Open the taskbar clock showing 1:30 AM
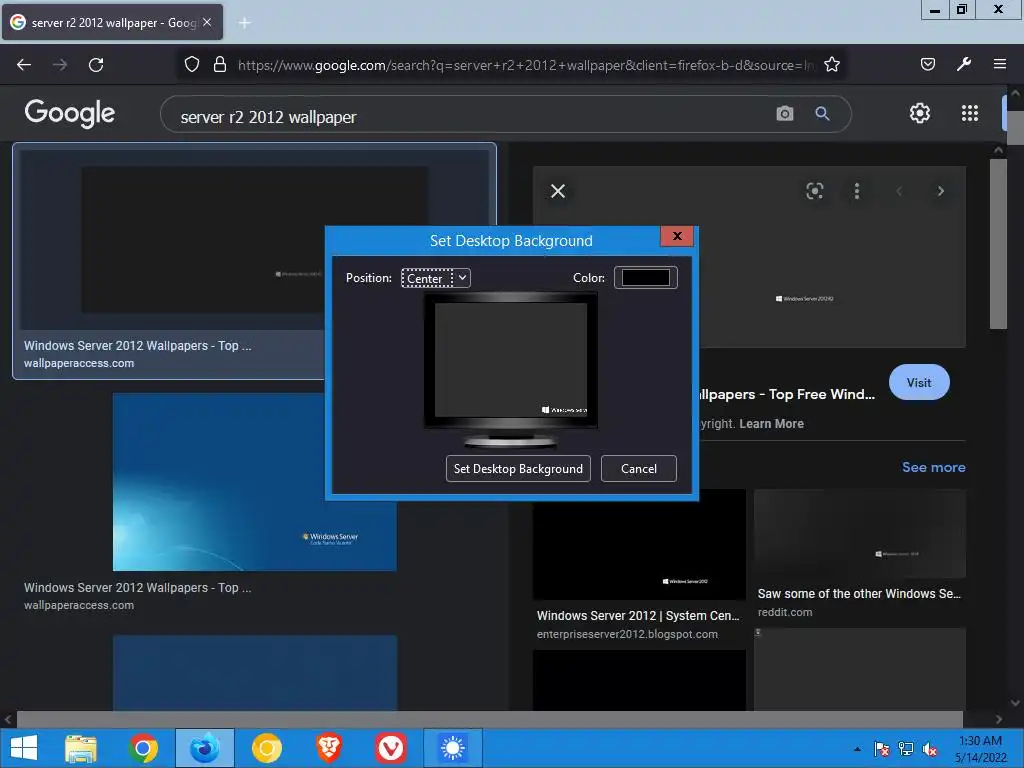This screenshot has width=1024, height=768. [980, 749]
